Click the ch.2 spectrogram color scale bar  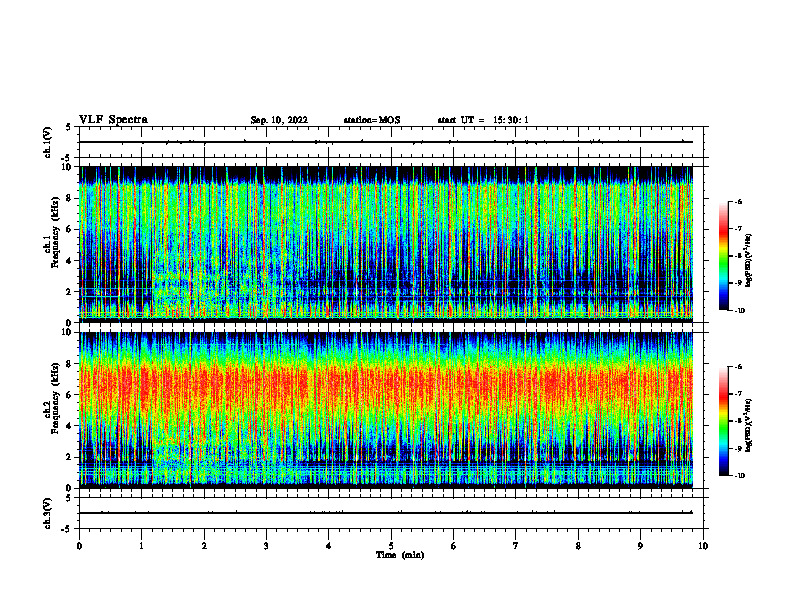(724, 421)
